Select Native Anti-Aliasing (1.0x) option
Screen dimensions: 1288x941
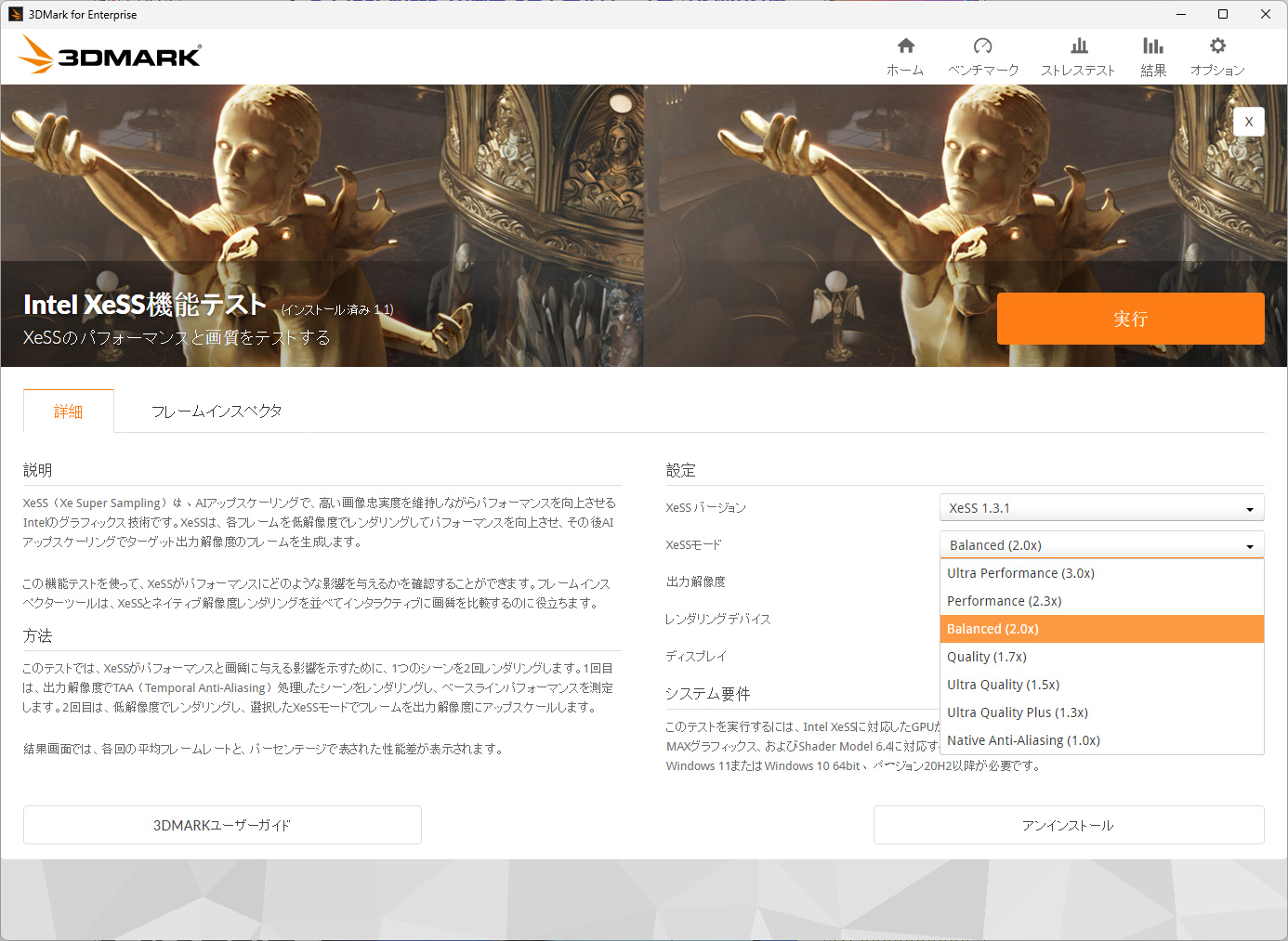[x=1102, y=740]
